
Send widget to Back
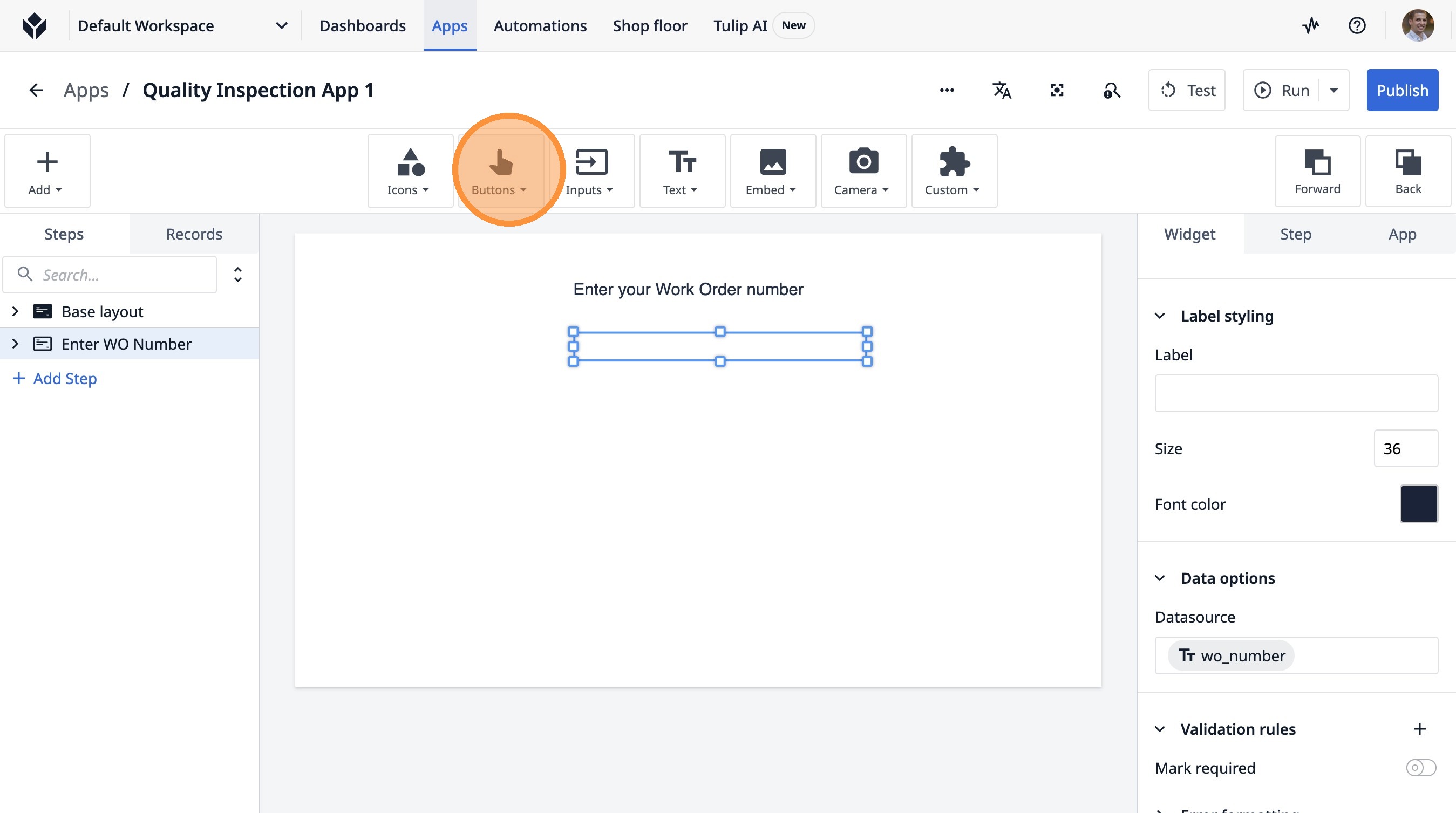1407,171
